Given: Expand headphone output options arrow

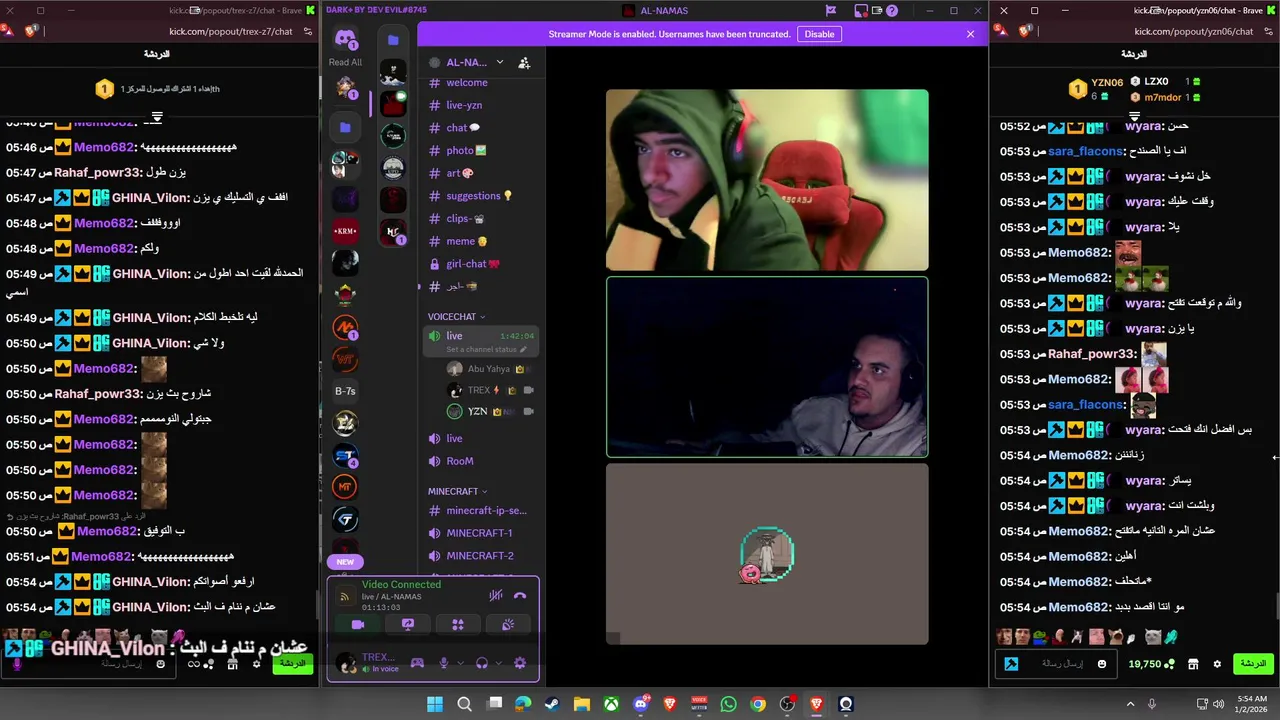Looking at the screenshot, I should pyautogui.click(x=497, y=663).
